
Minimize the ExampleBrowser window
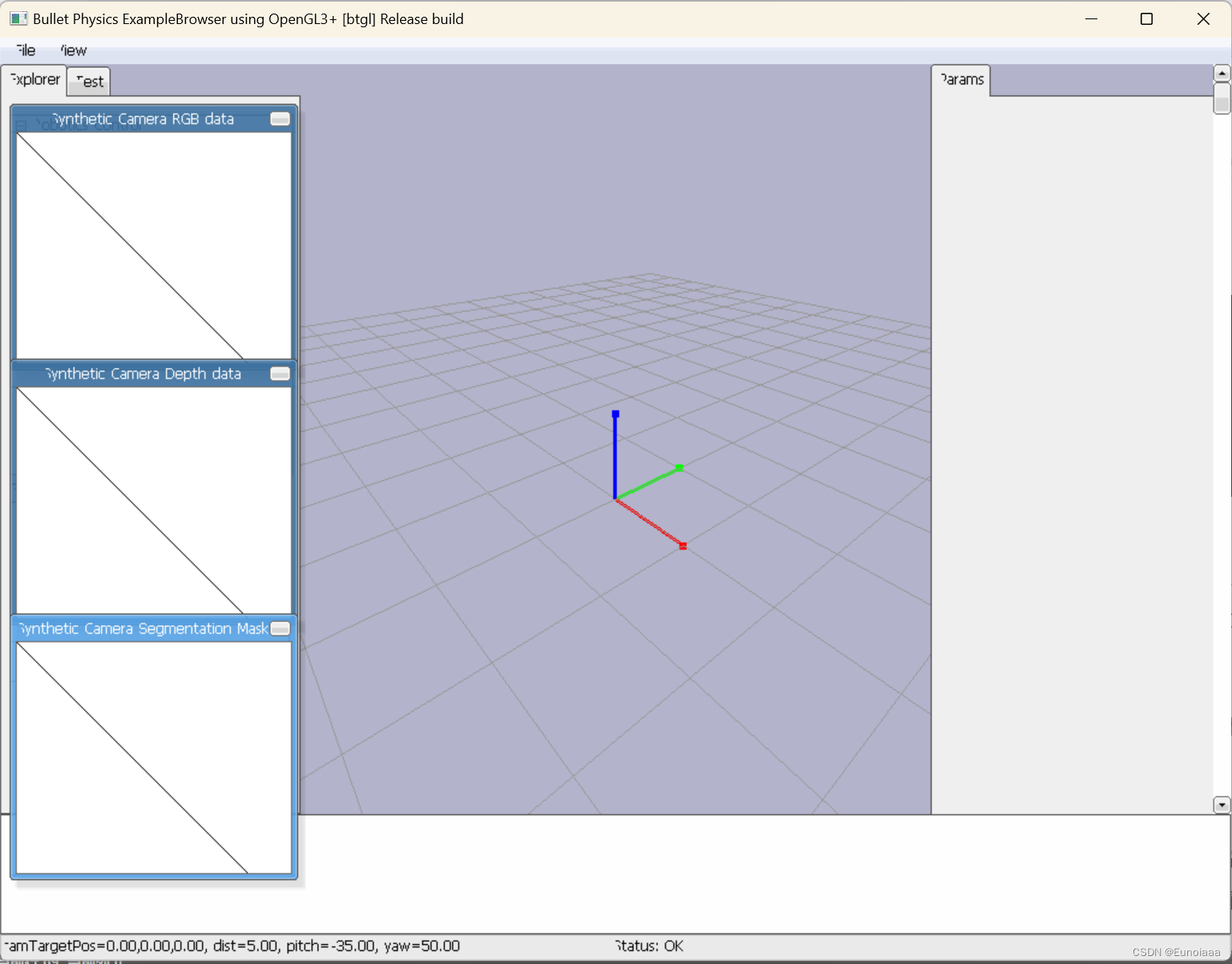click(1091, 19)
